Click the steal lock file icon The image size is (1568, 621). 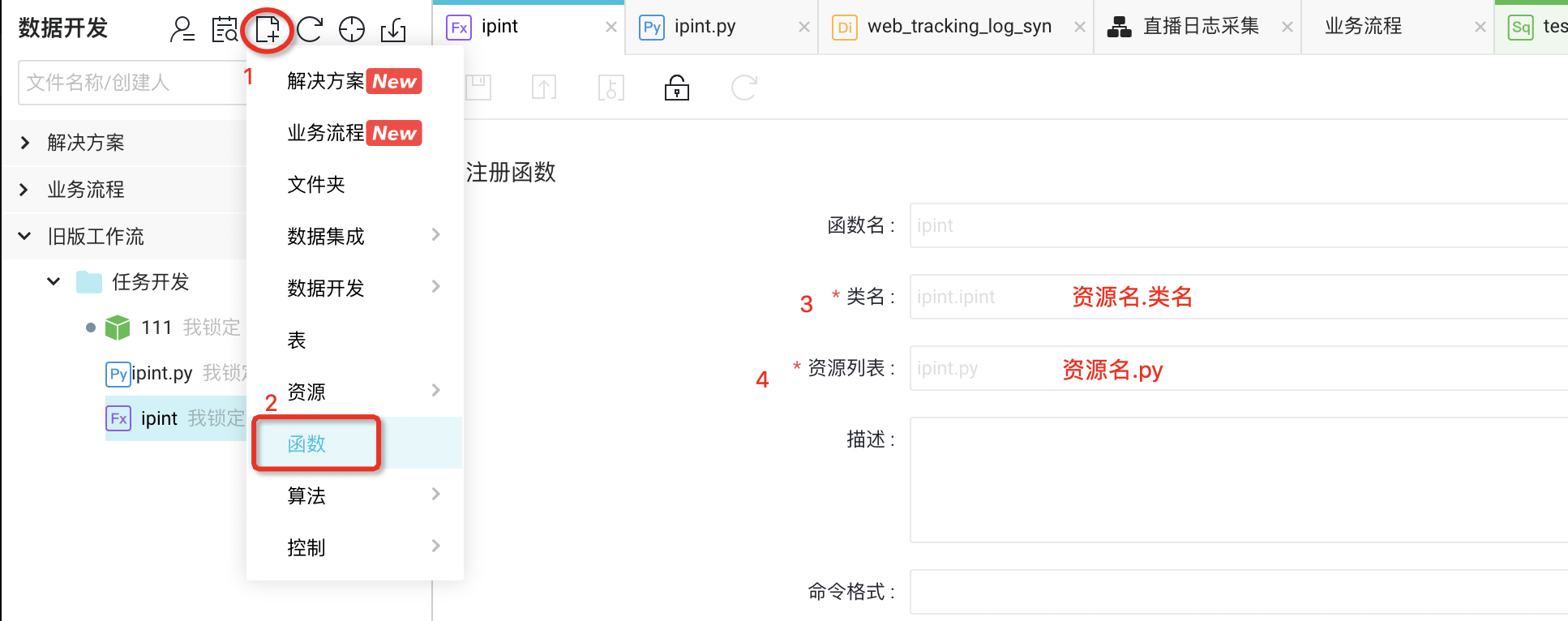(x=610, y=88)
